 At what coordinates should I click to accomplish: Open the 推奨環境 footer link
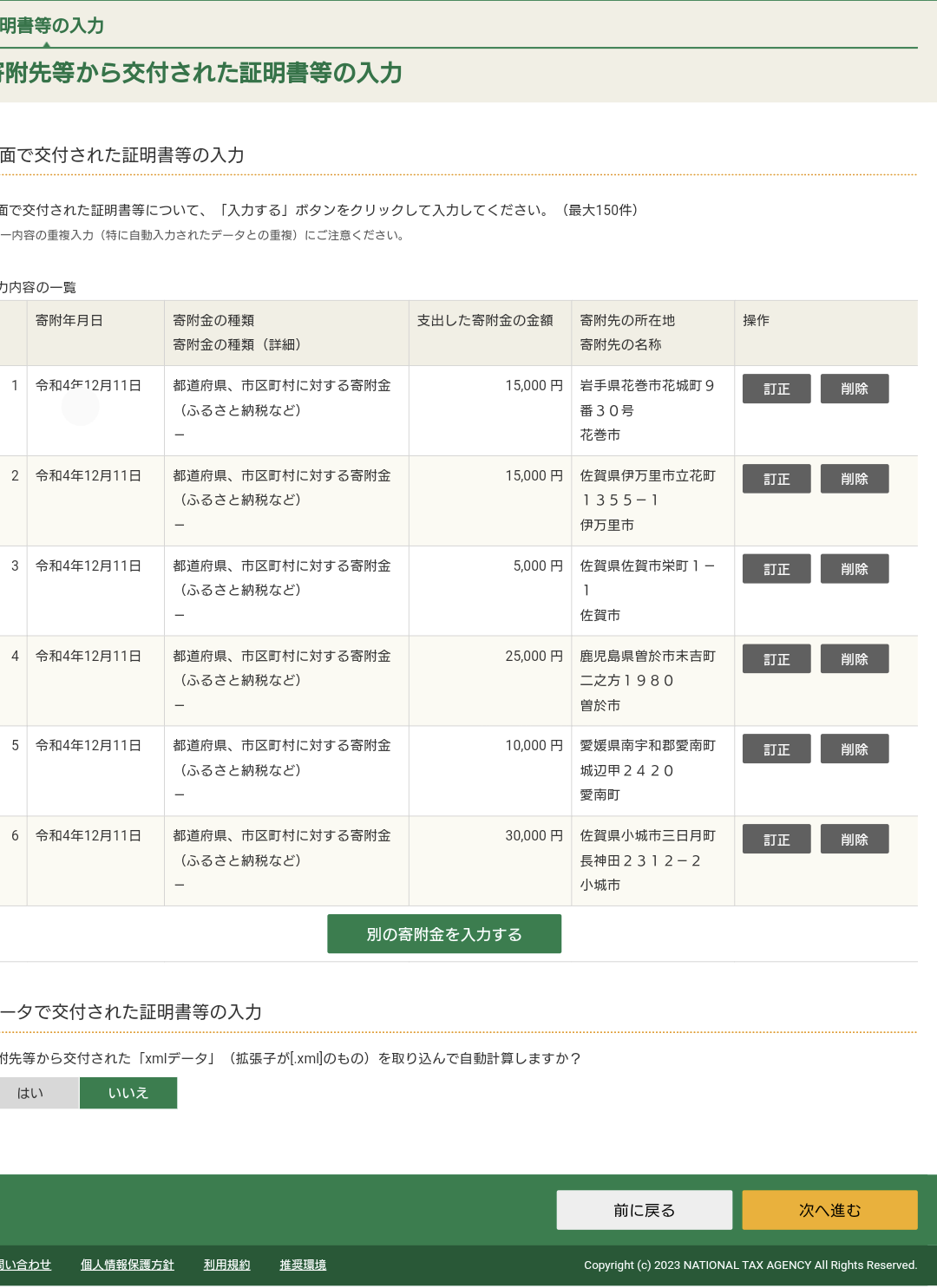[x=303, y=1265]
